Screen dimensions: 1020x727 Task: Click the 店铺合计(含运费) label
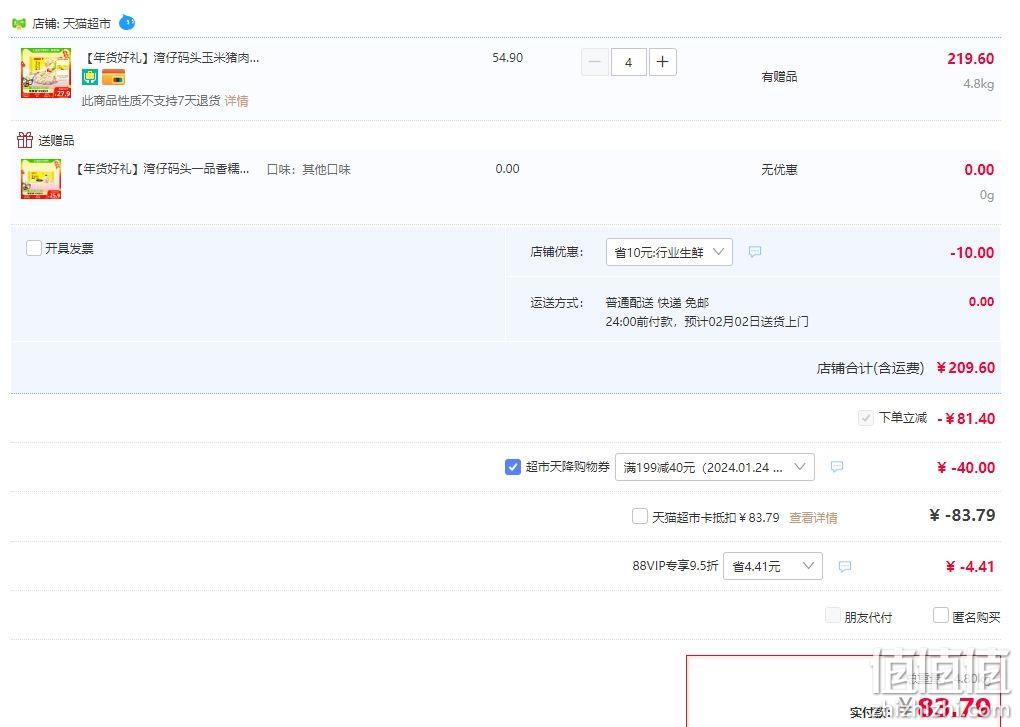[x=870, y=368]
